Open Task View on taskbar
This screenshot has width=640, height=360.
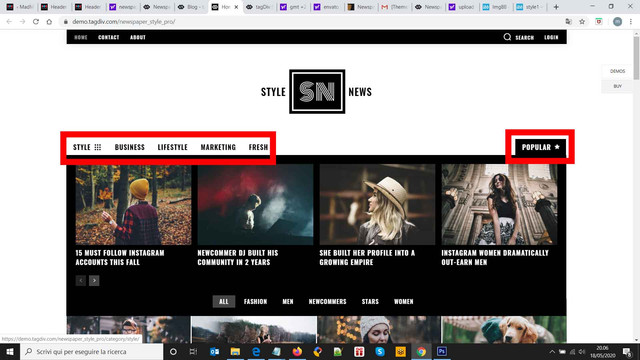pos(193,351)
